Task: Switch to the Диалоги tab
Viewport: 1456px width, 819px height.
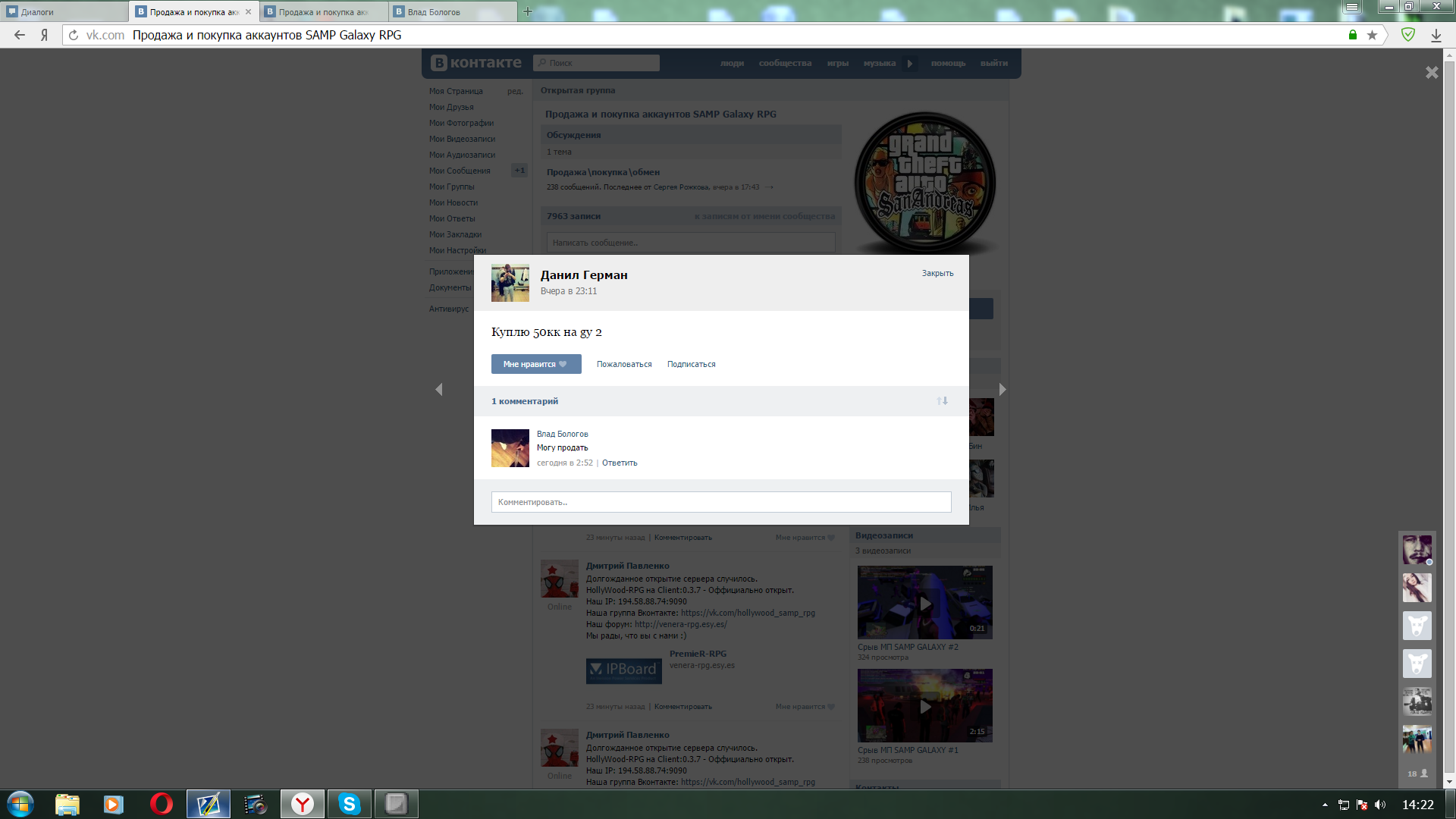Action: click(x=64, y=12)
